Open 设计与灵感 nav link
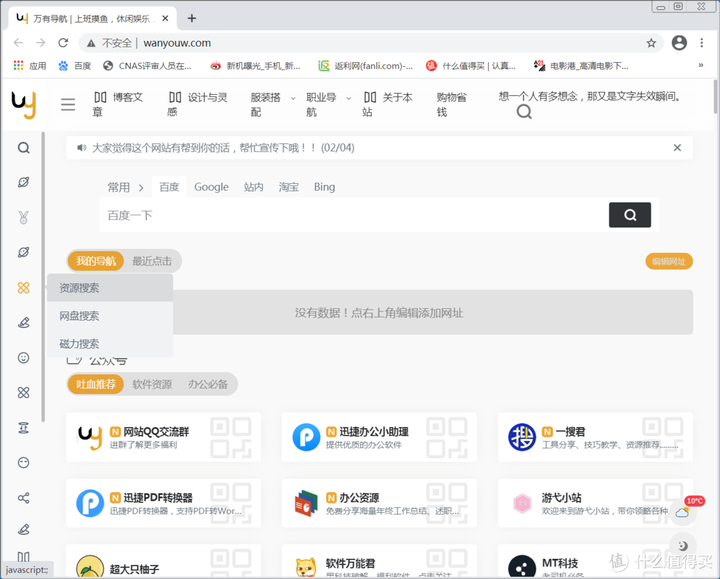The height and width of the screenshot is (579, 720). 197,104
